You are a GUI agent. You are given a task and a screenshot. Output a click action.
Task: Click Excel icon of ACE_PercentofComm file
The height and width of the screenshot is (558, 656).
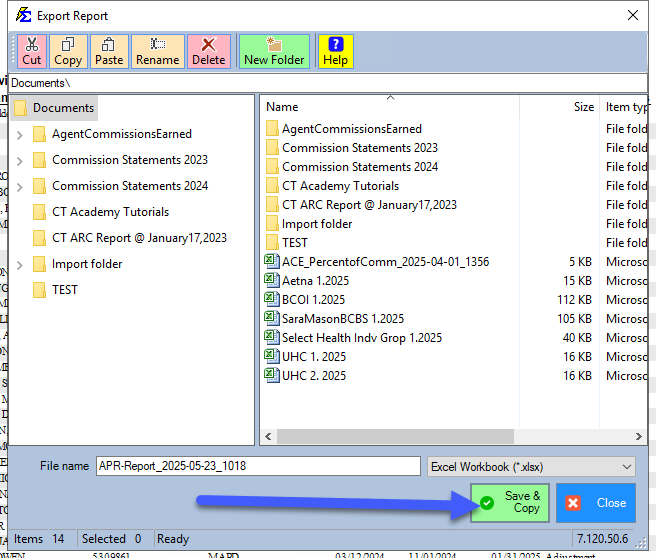[272, 261]
